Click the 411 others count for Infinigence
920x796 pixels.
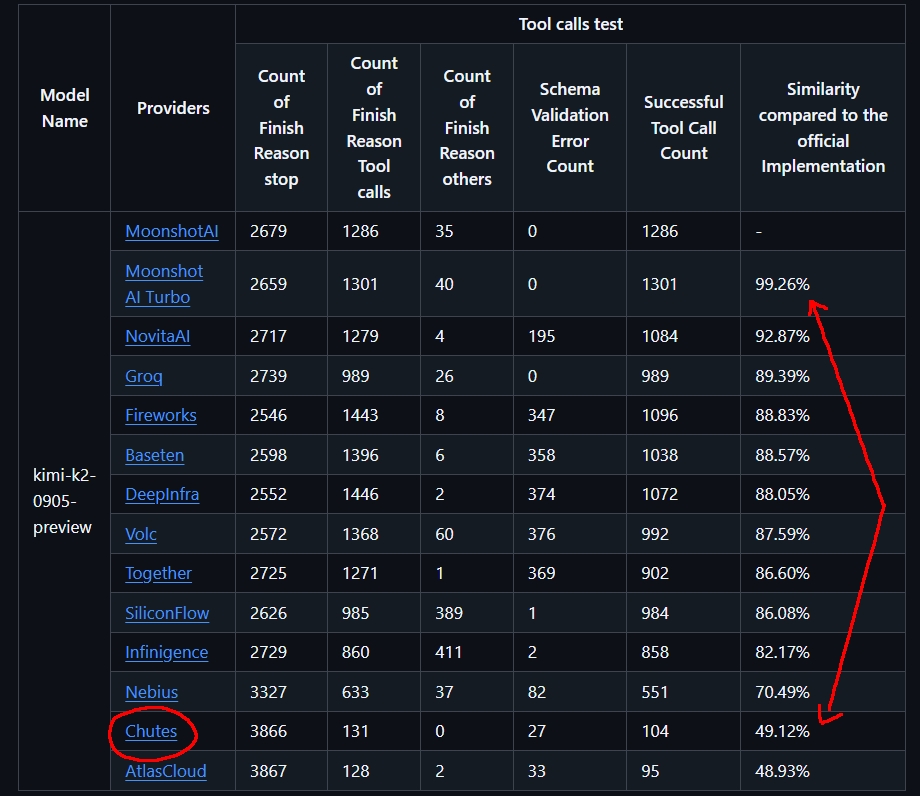point(448,652)
